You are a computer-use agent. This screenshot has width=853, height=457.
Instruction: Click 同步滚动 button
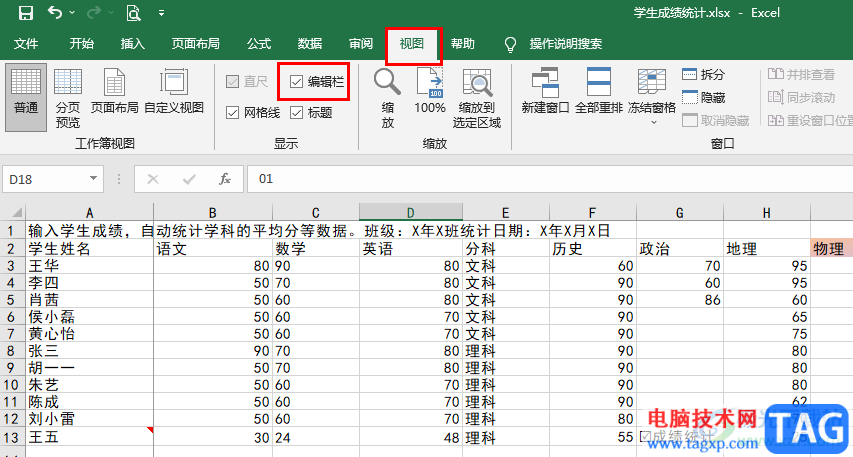tap(801, 97)
